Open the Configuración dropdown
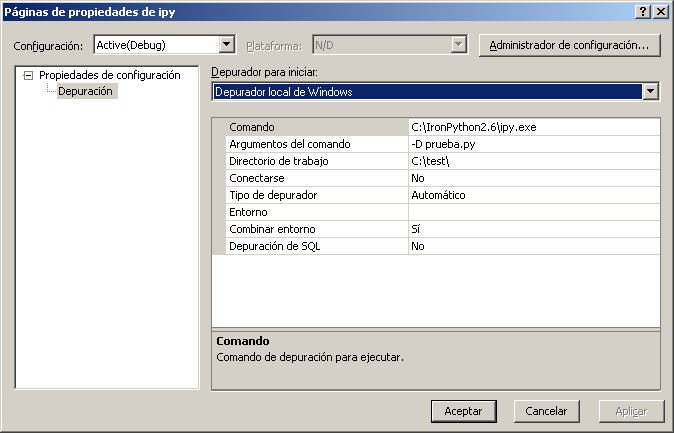674x433 pixels. tap(226, 45)
